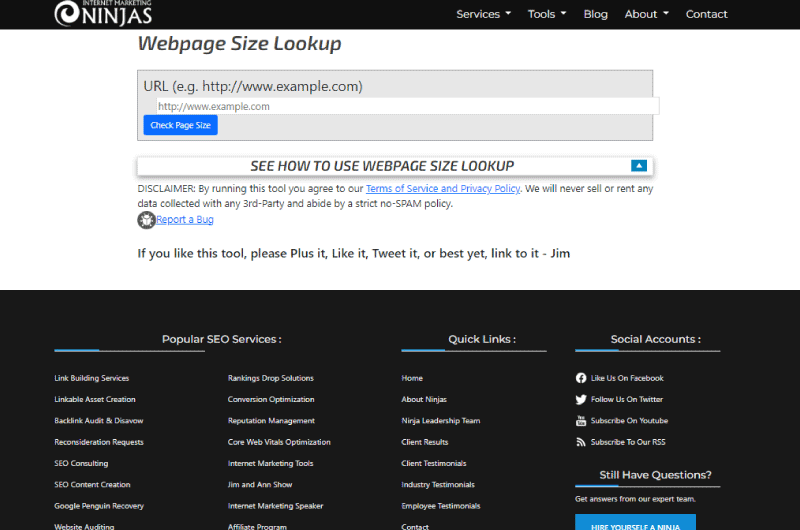This screenshot has width=800, height=530.
Task: Open Conversion Optimization link
Action: (271, 399)
